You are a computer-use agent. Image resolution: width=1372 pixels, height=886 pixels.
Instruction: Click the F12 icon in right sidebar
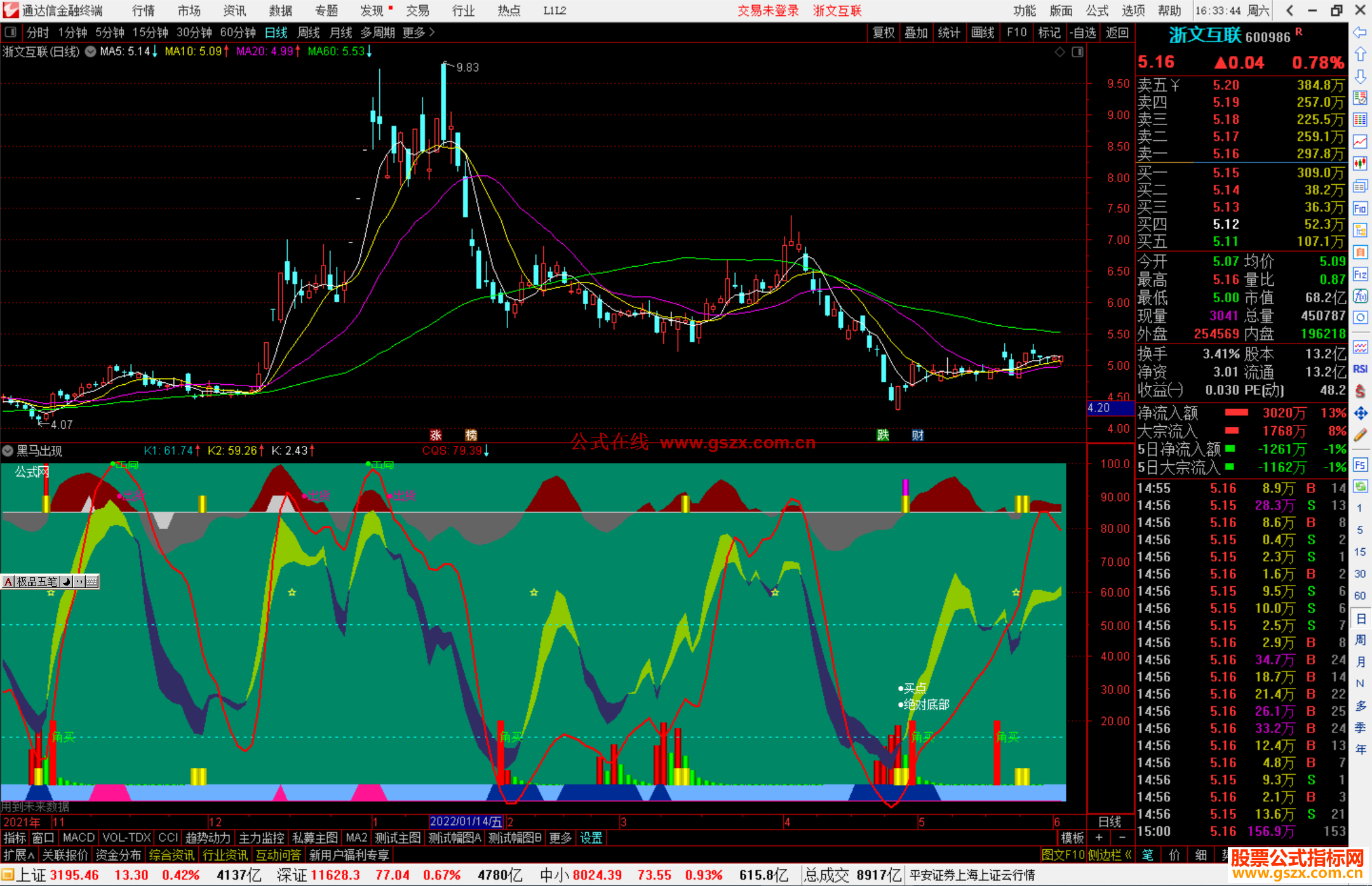pyautogui.click(x=1360, y=274)
